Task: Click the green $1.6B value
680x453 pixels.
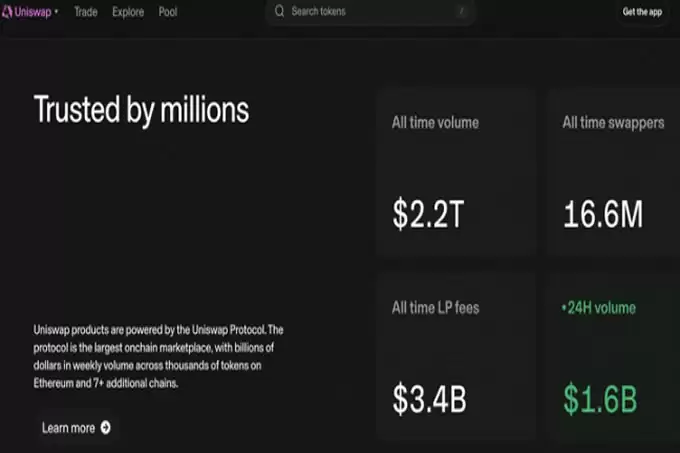Action: 600,399
